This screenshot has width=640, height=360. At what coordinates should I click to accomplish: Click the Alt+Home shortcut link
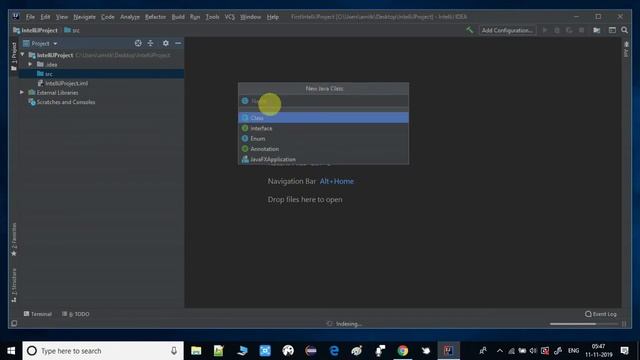click(337, 181)
